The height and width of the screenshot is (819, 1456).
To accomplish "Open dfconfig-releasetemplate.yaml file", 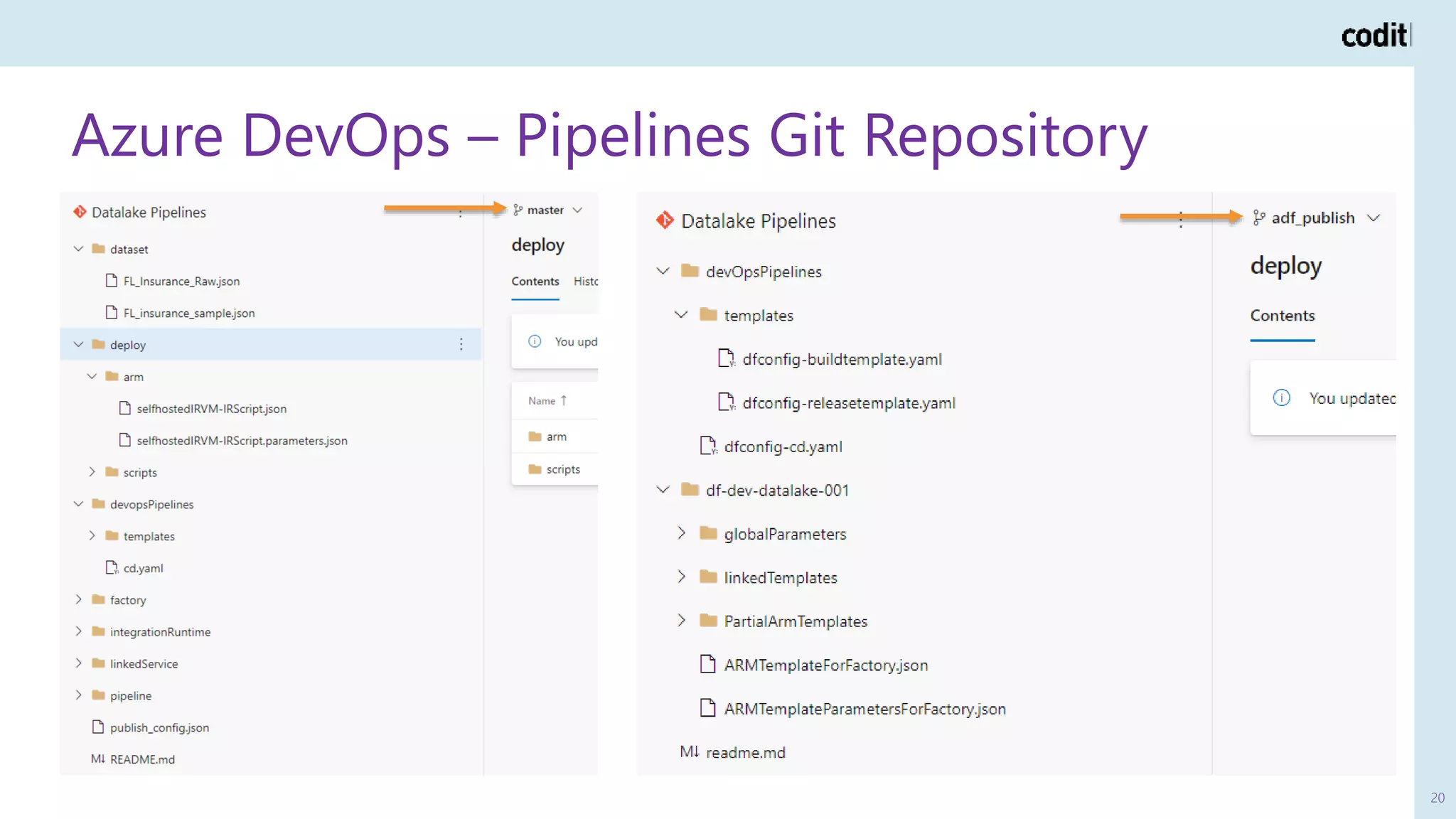I will click(x=849, y=403).
